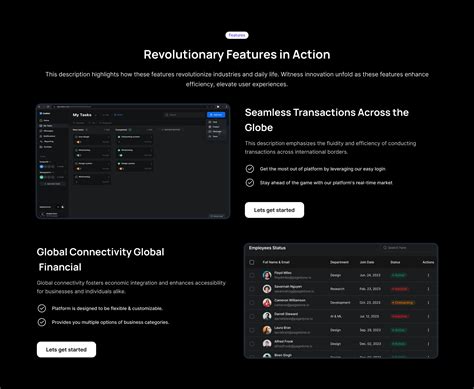
Task: Click checkmark icon beside easy login feature
Action: point(250,169)
